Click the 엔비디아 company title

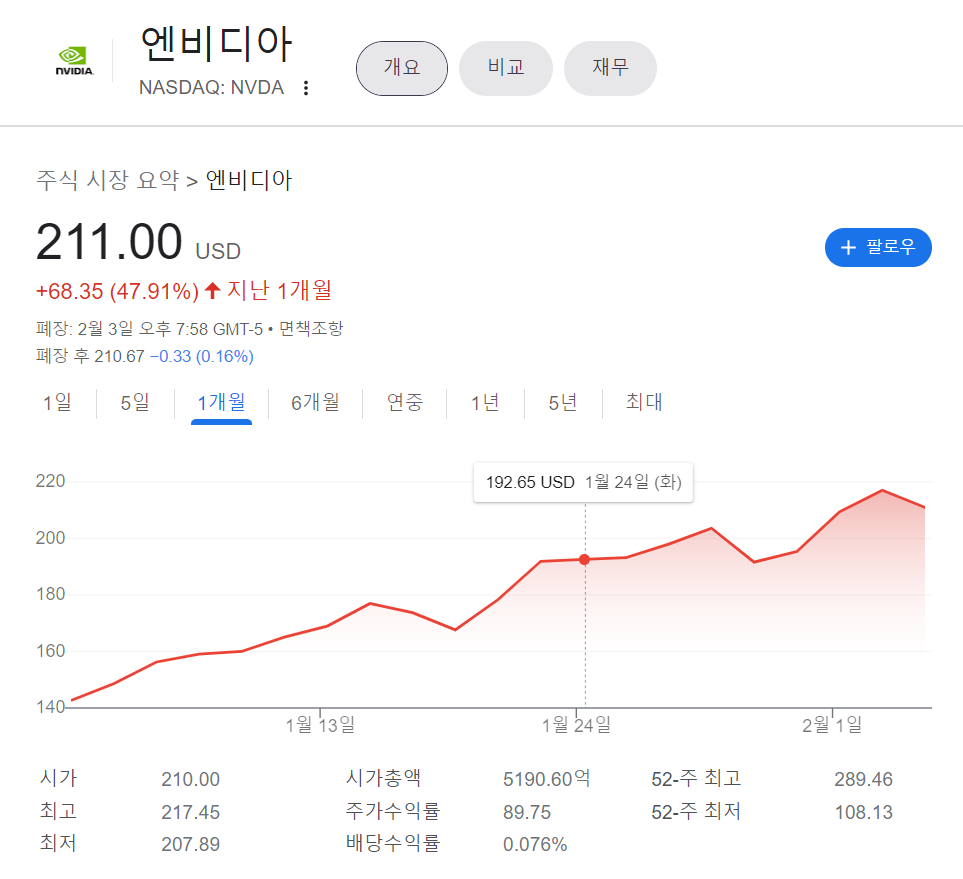click(216, 44)
